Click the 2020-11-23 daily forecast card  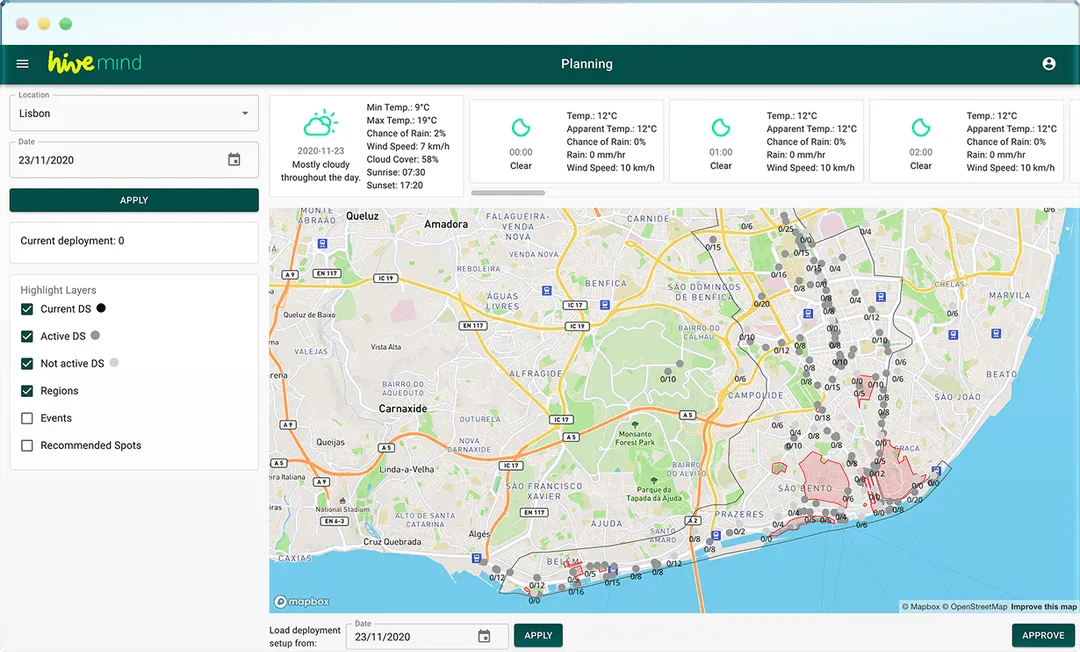pos(366,146)
